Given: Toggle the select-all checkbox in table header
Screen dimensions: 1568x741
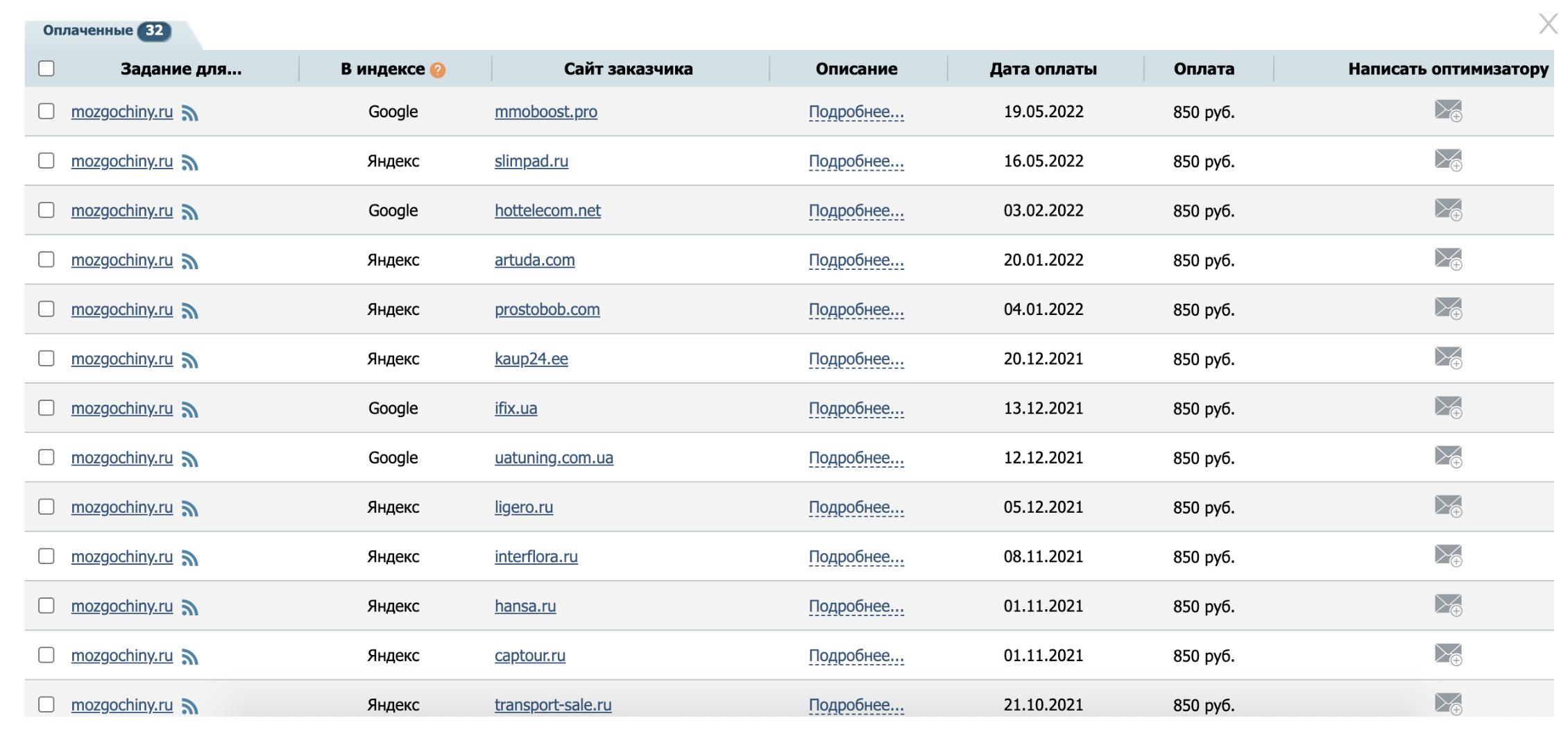Looking at the screenshot, I should click(x=46, y=69).
